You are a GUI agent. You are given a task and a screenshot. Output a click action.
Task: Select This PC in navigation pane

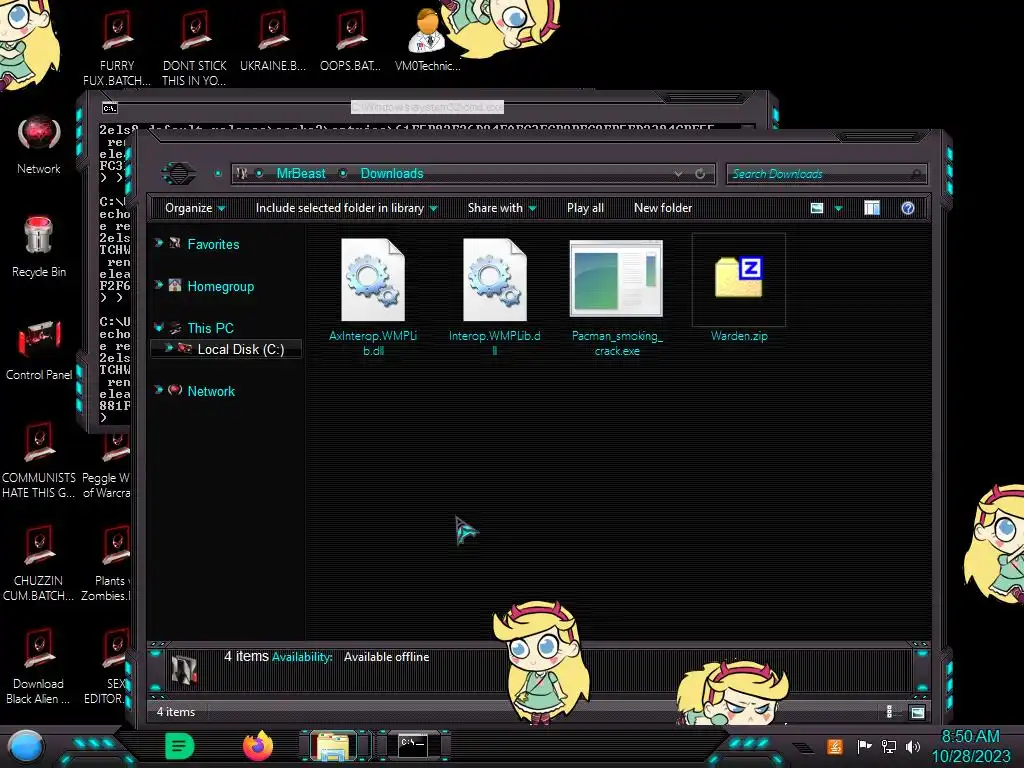(x=210, y=328)
